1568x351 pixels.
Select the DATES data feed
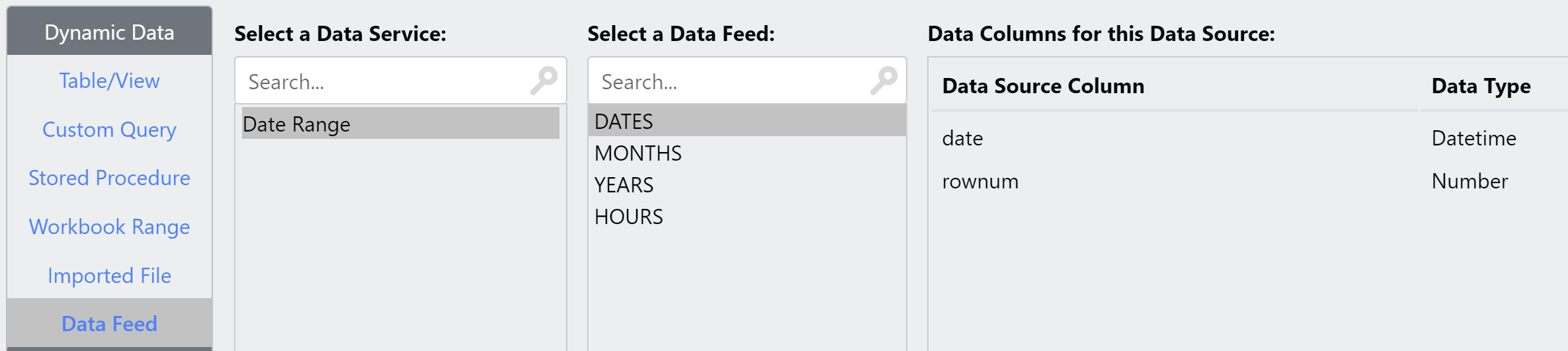[747, 121]
